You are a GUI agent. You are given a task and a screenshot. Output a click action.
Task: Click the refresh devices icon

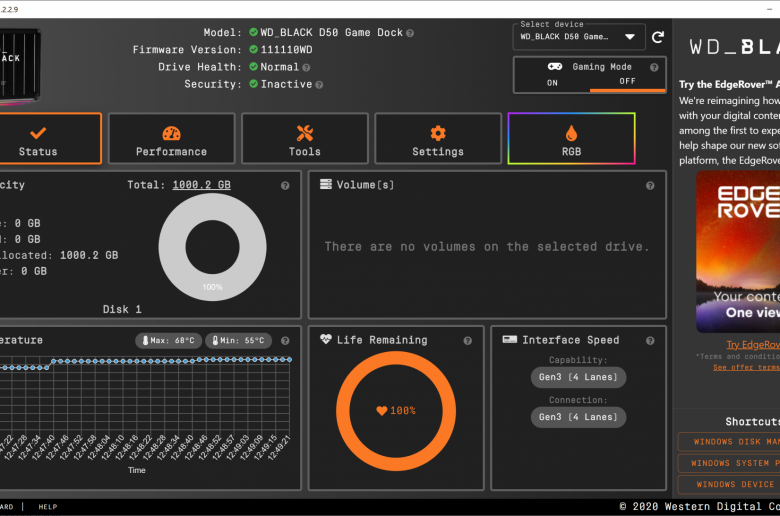point(658,37)
